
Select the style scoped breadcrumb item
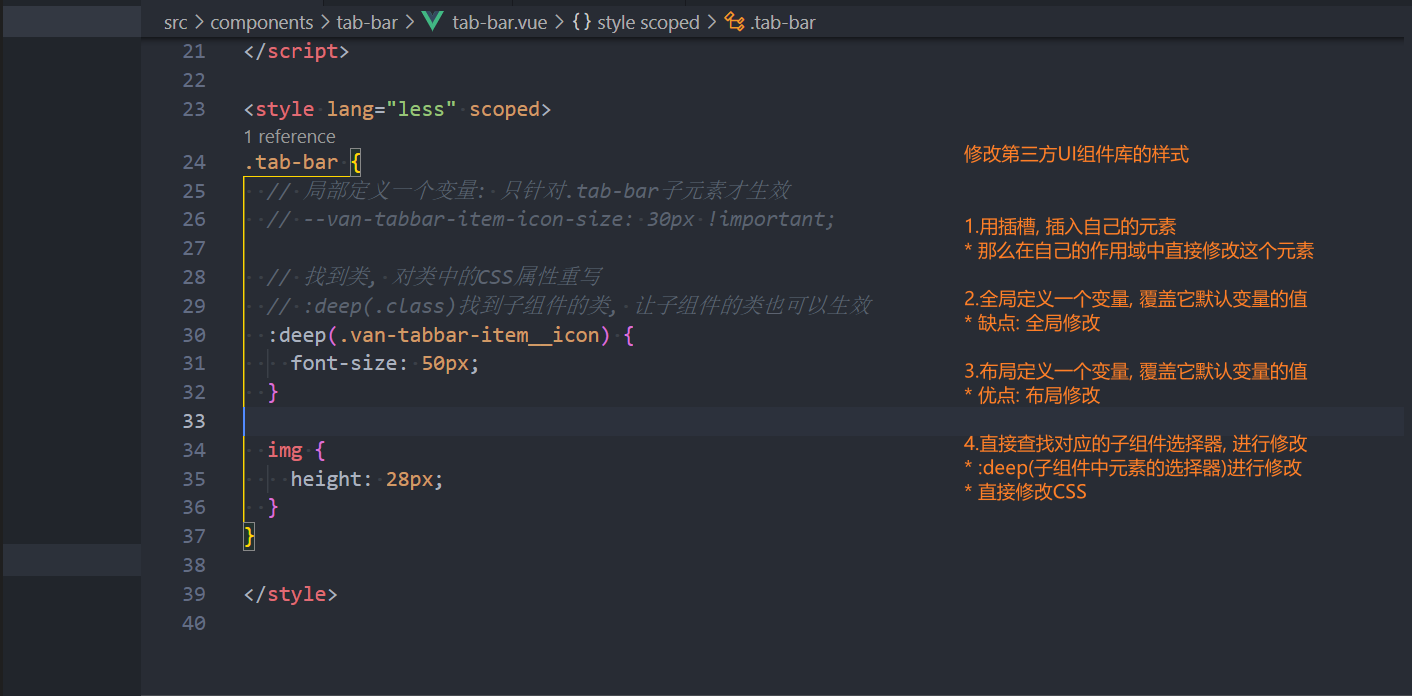(x=648, y=21)
